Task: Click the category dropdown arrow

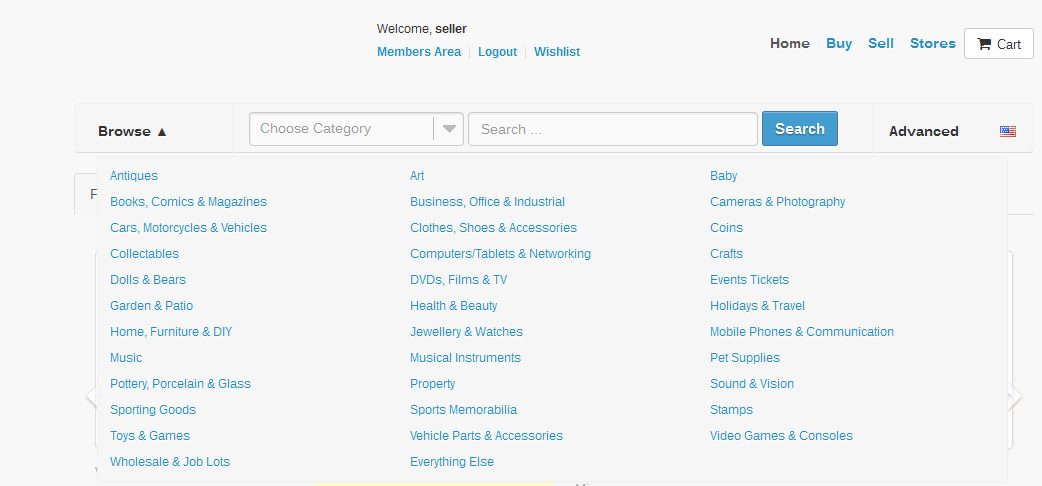Action: (x=449, y=129)
